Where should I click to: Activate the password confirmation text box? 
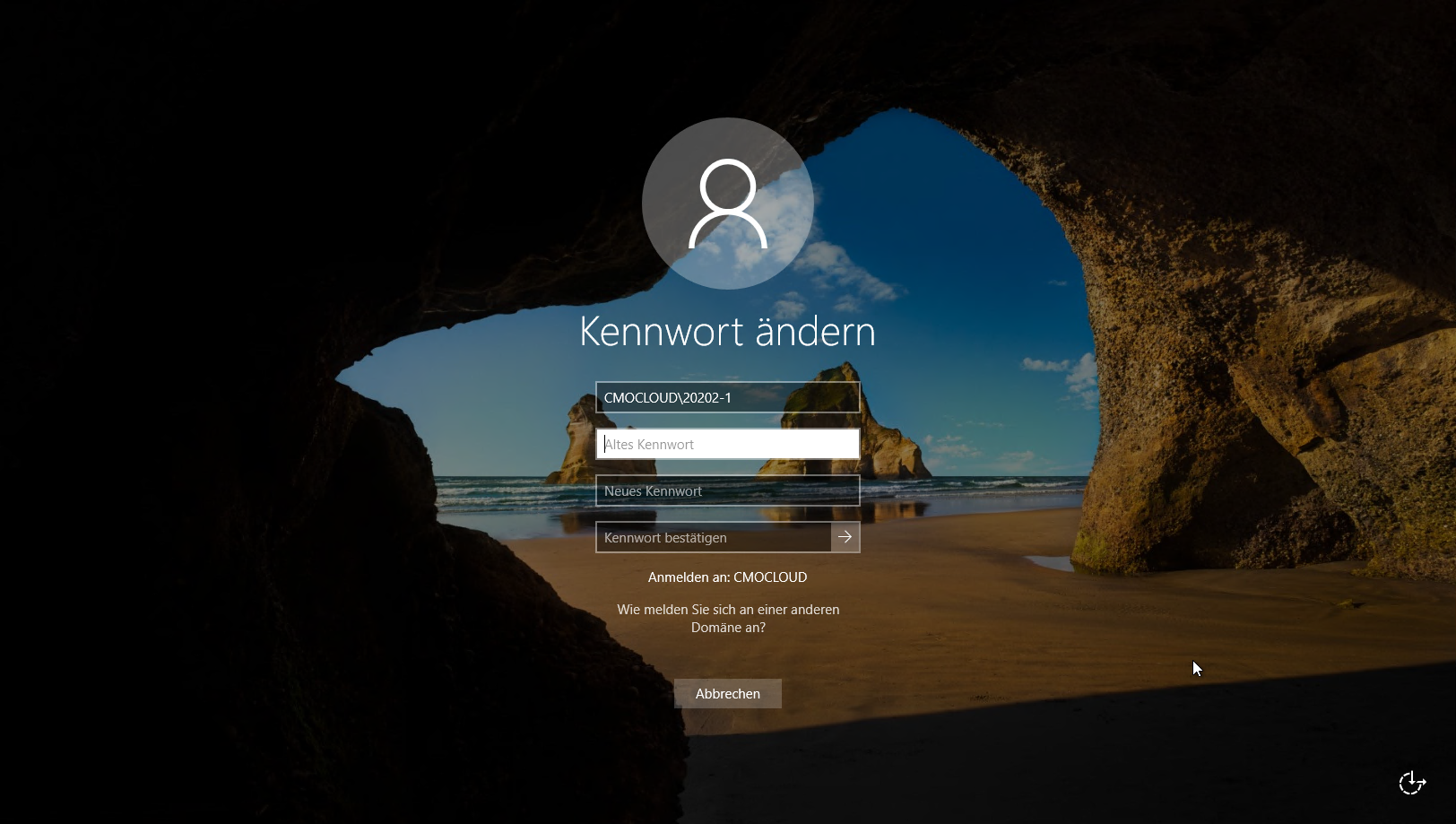tap(714, 537)
